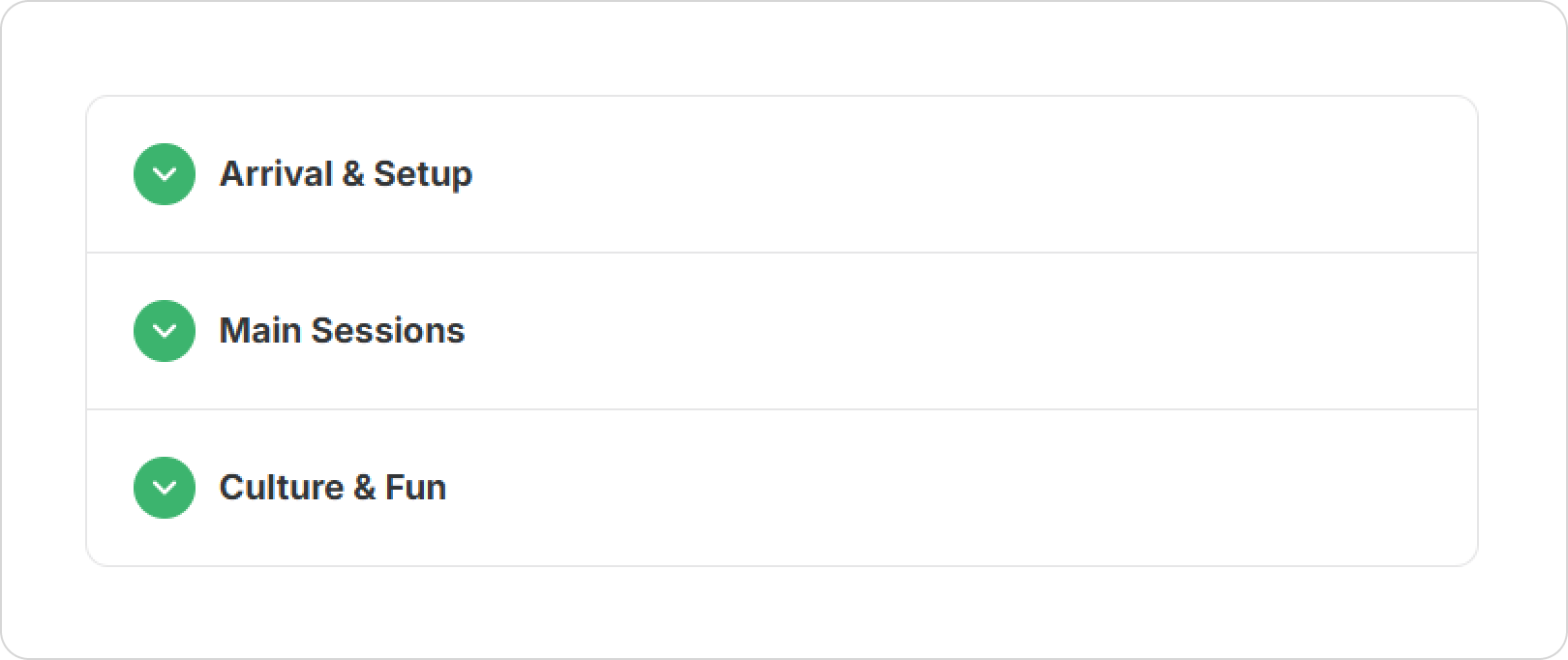1568x660 pixels.
Task: Select the Culture & Fun heading text
Action: point(333,488)
